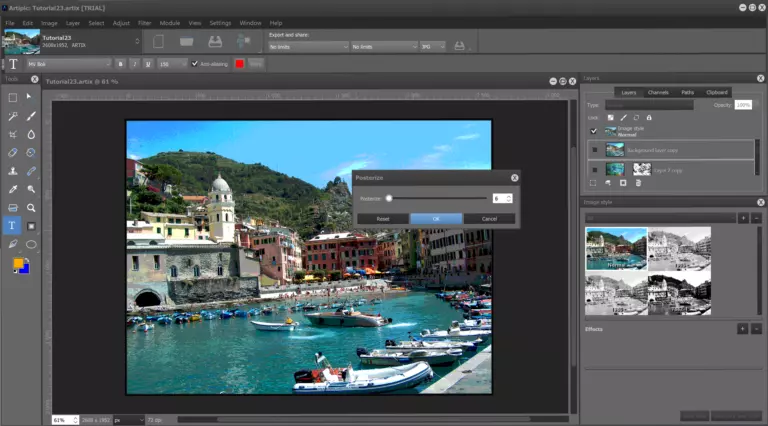Open the Filter menu
The width and height of the screenshot is (768, 426).
click(x=146, y=22)
